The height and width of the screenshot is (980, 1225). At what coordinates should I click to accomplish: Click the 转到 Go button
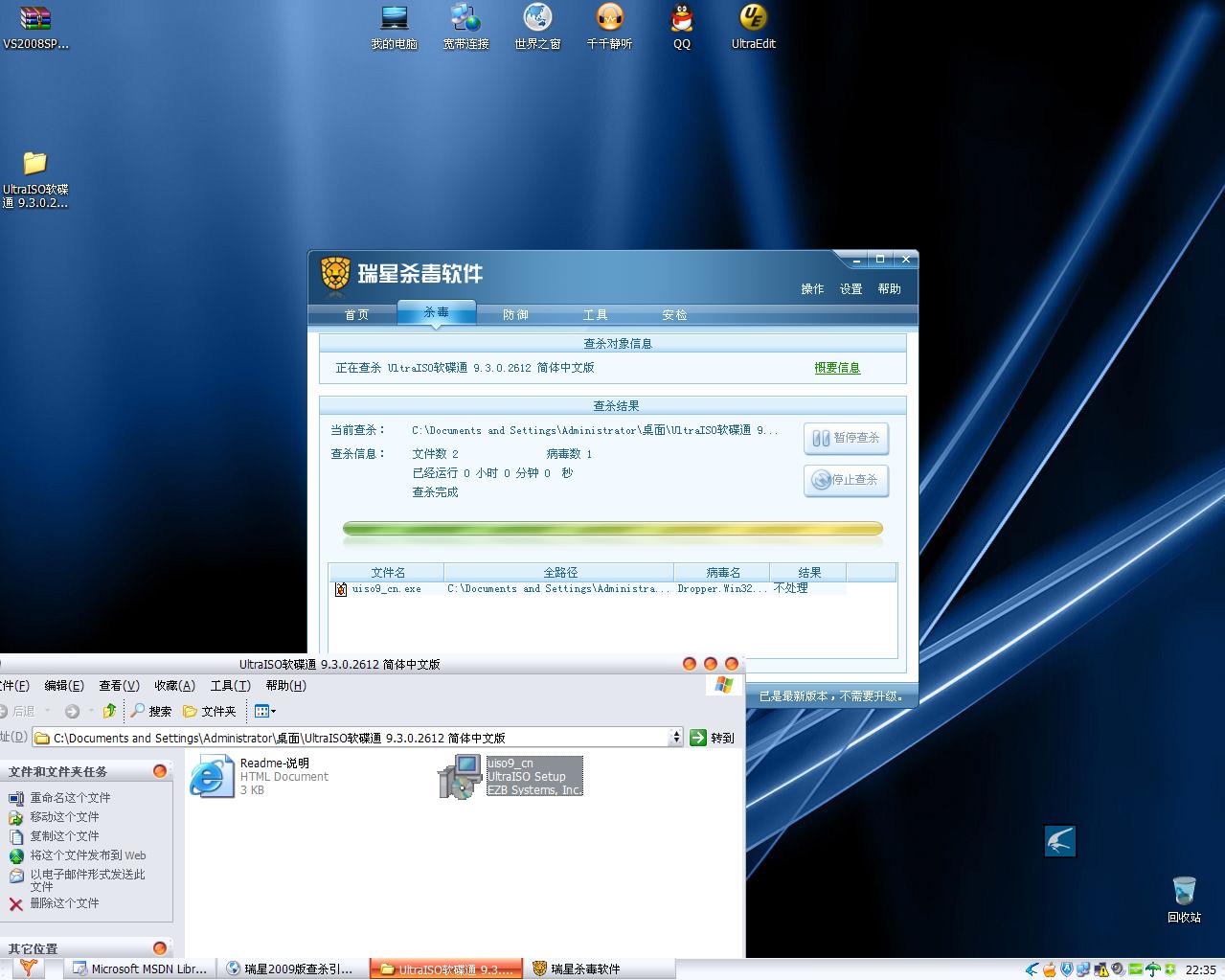point(713,738)
